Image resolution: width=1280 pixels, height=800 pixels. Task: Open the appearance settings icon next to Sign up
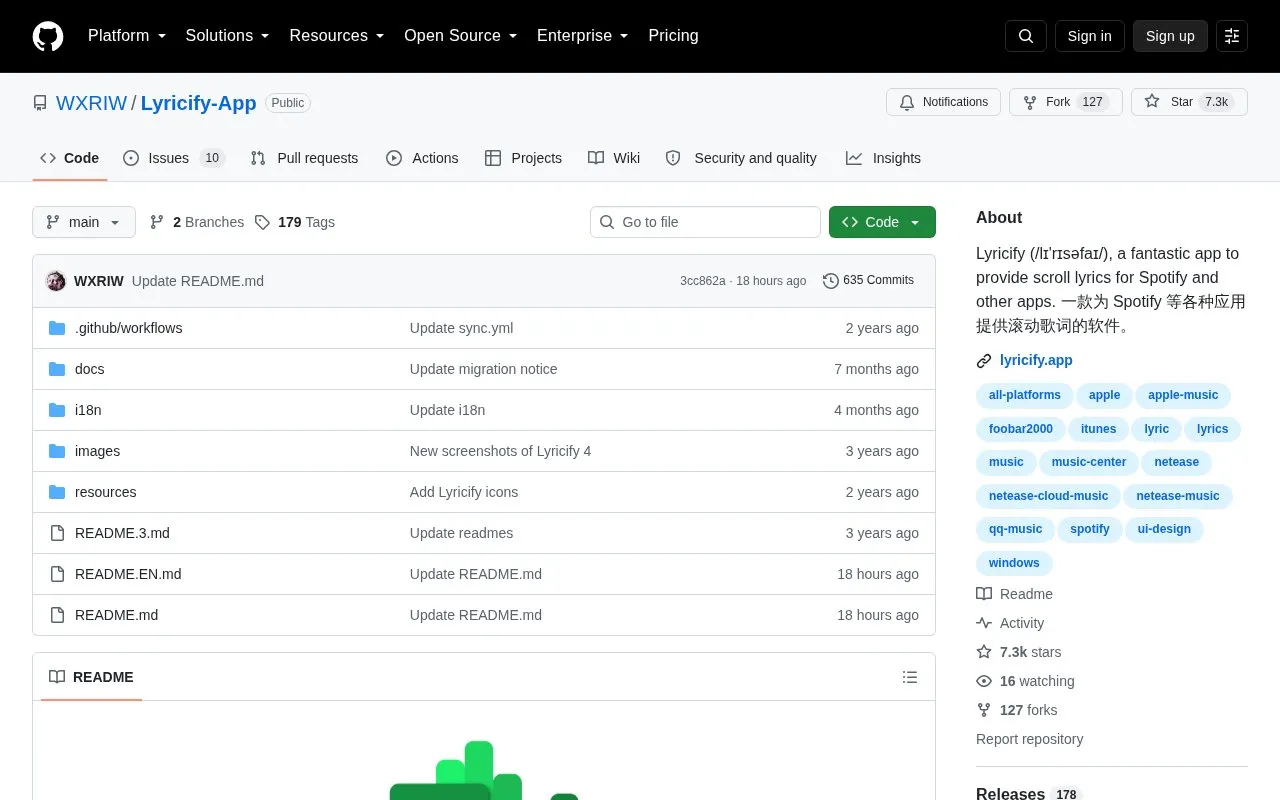pyautogui.click(x=1232, y=36)
